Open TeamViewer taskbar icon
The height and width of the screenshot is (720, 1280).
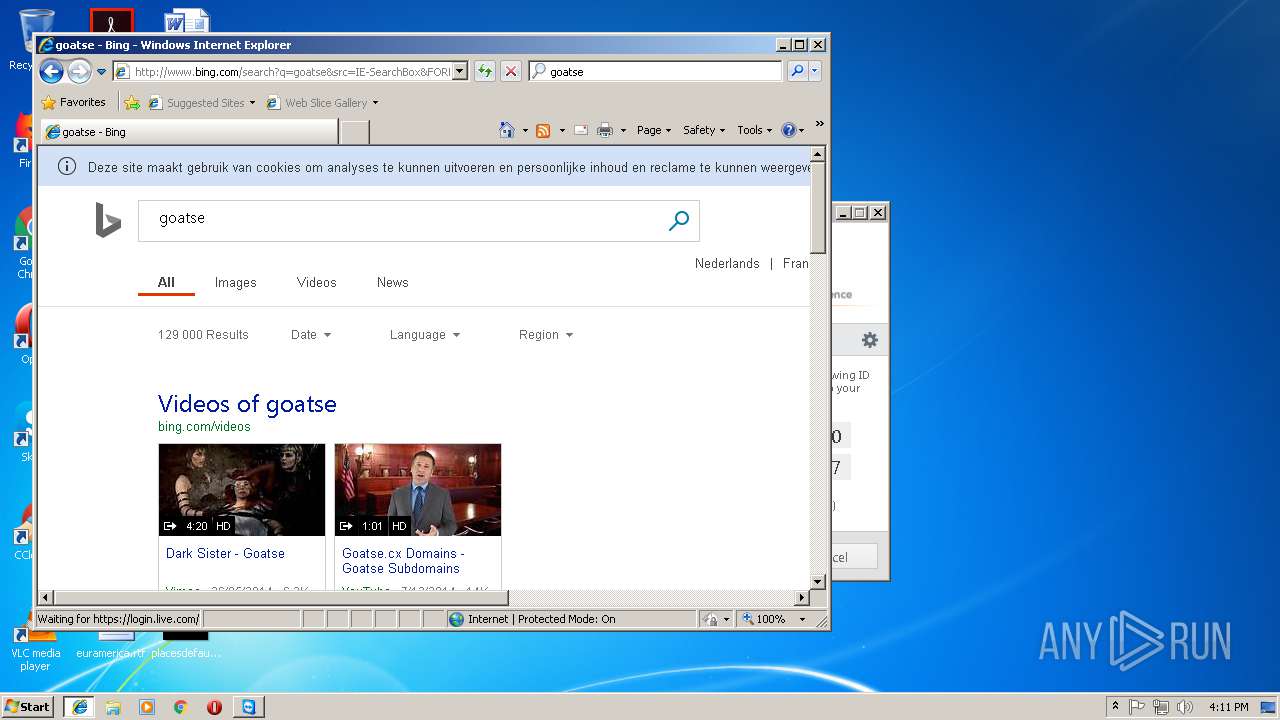pos(248,707)
